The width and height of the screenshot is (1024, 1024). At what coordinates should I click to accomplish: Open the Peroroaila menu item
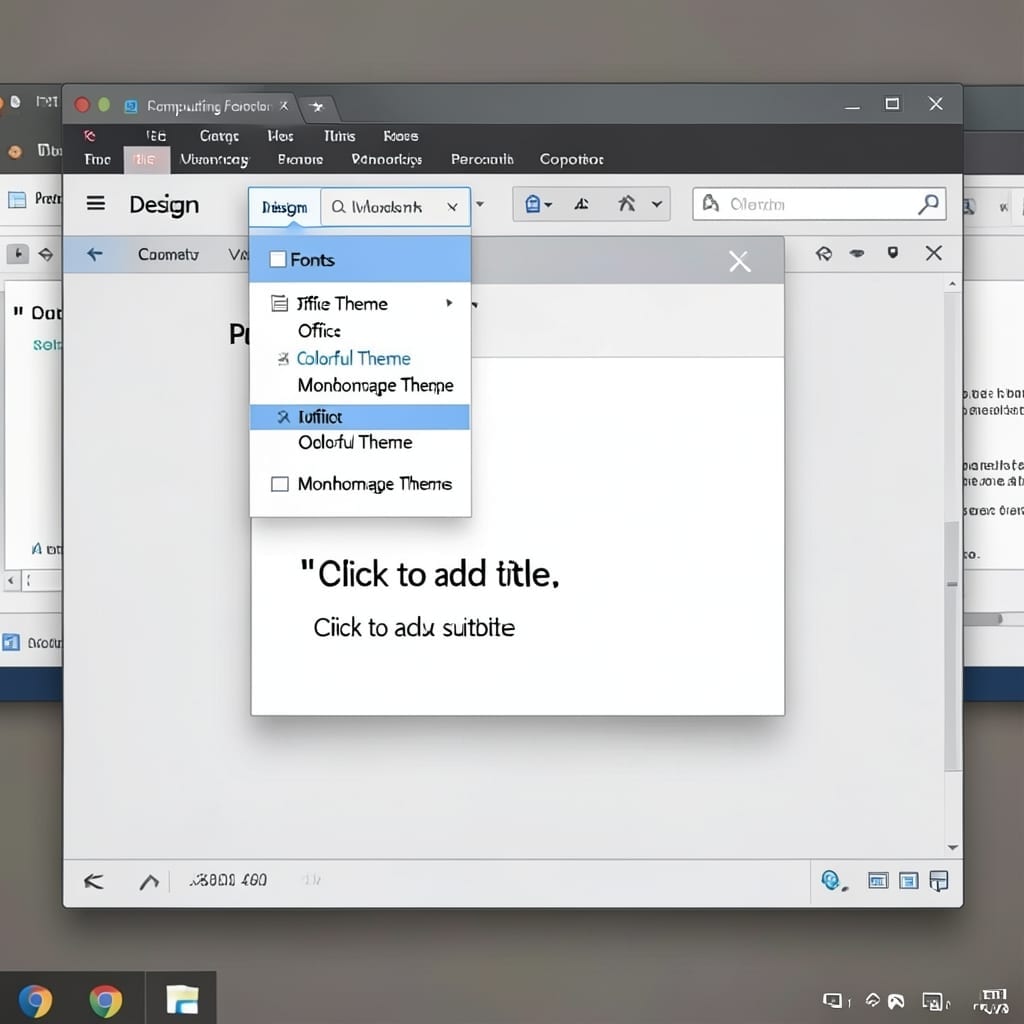482,159
